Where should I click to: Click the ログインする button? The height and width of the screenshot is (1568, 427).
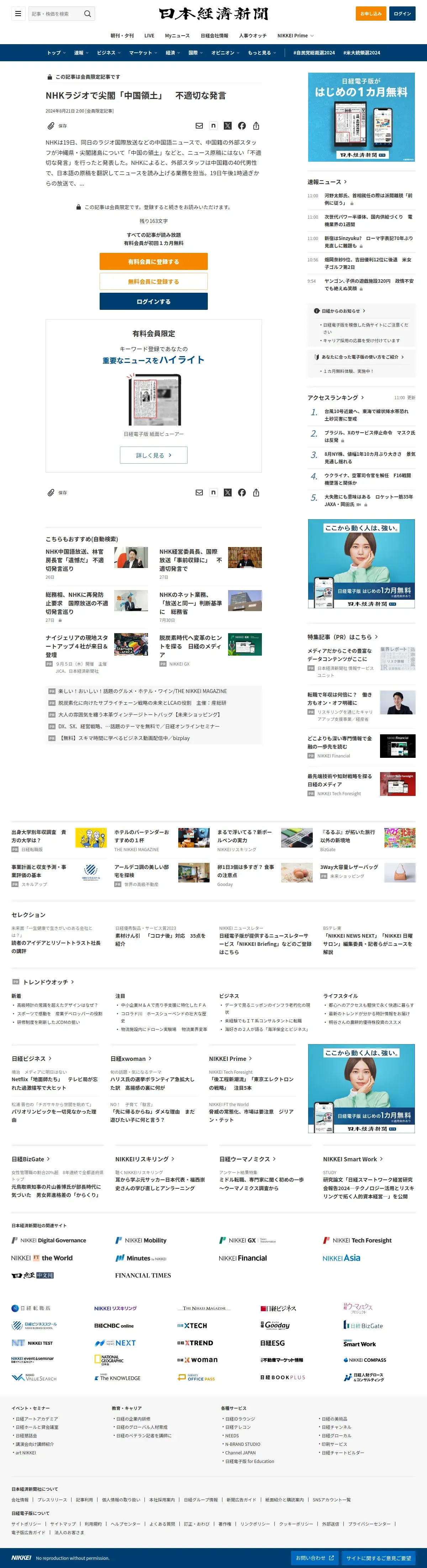153,301
